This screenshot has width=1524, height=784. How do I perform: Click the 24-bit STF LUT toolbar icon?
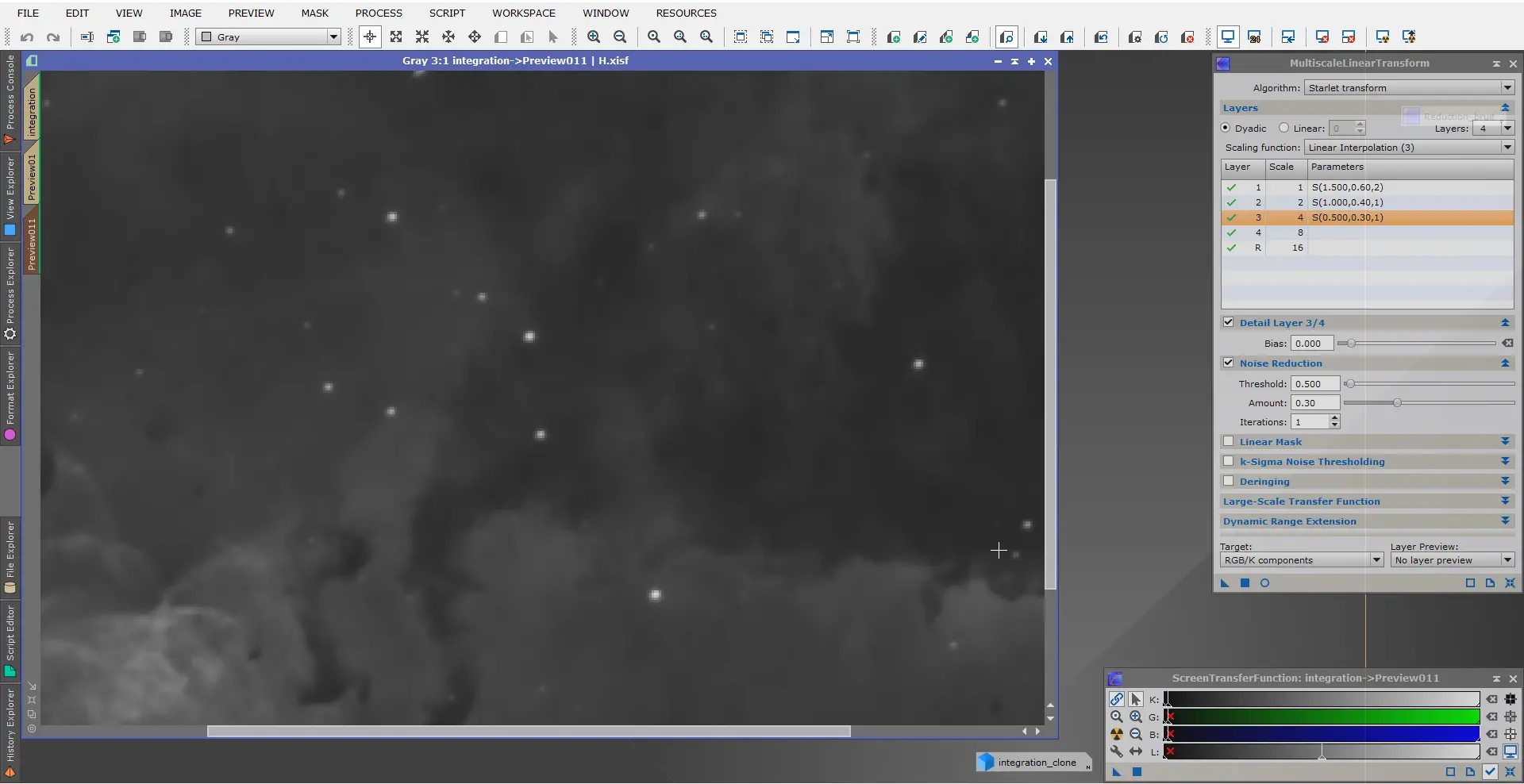(x=1254, y=37)
